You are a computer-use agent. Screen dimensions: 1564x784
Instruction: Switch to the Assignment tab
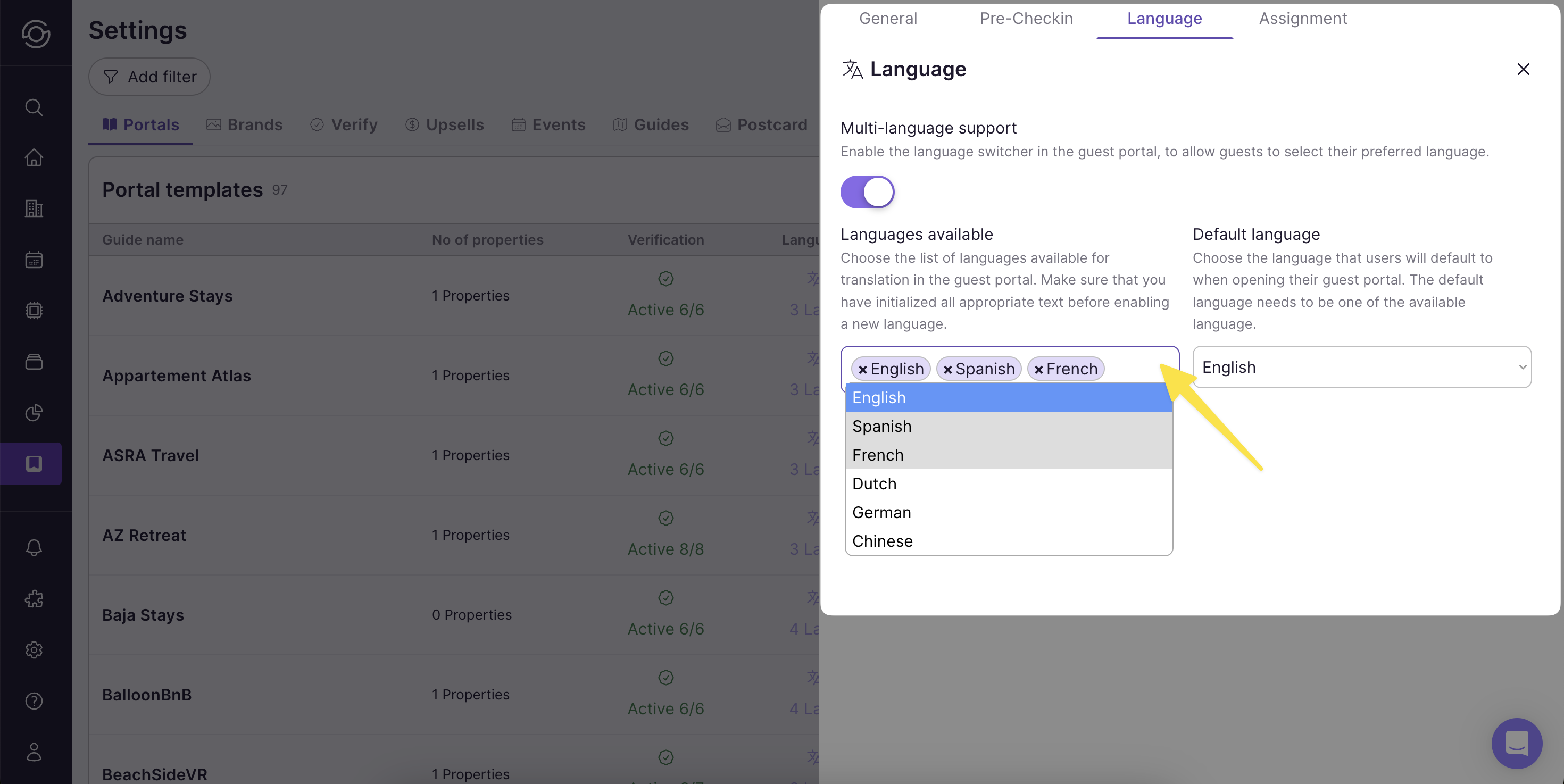(1302, 18)
